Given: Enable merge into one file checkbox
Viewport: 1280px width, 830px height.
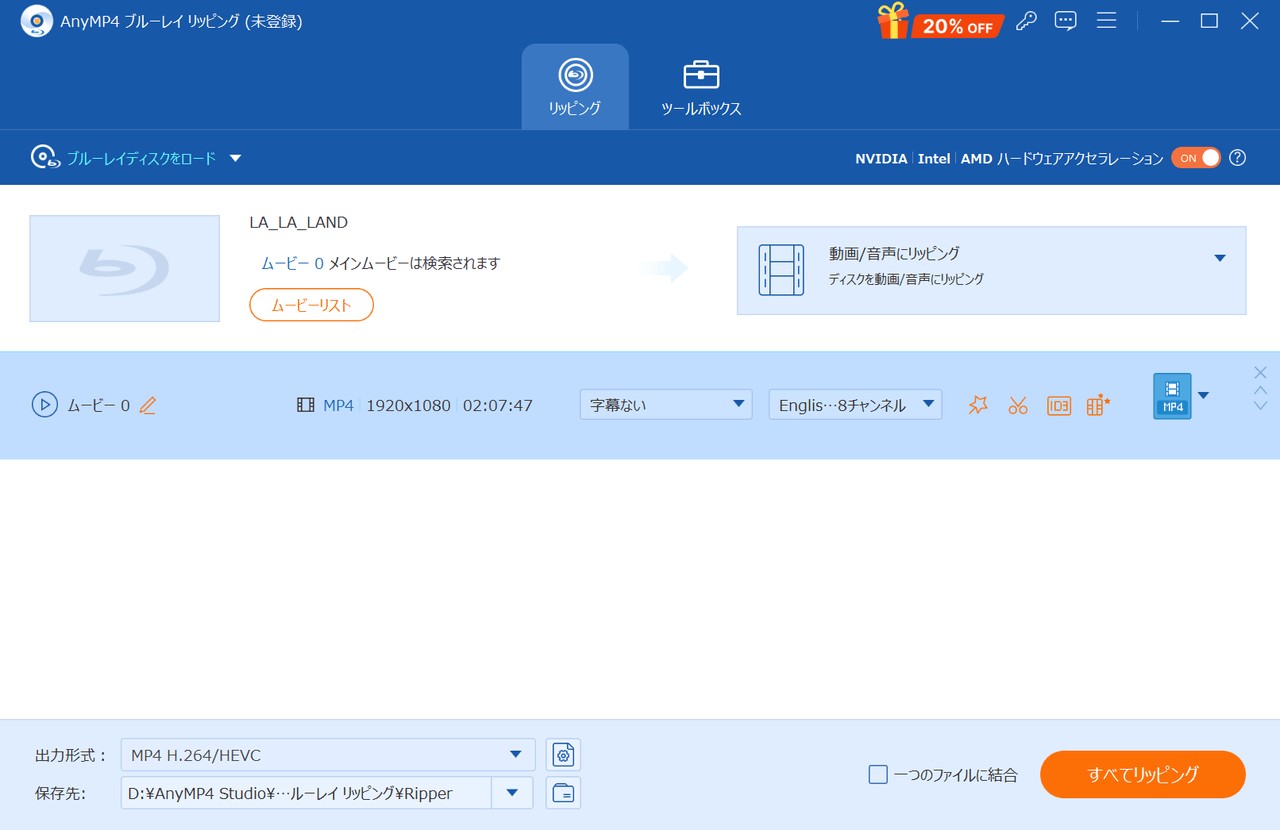Looking at the screenshot, I should (878, 774).
